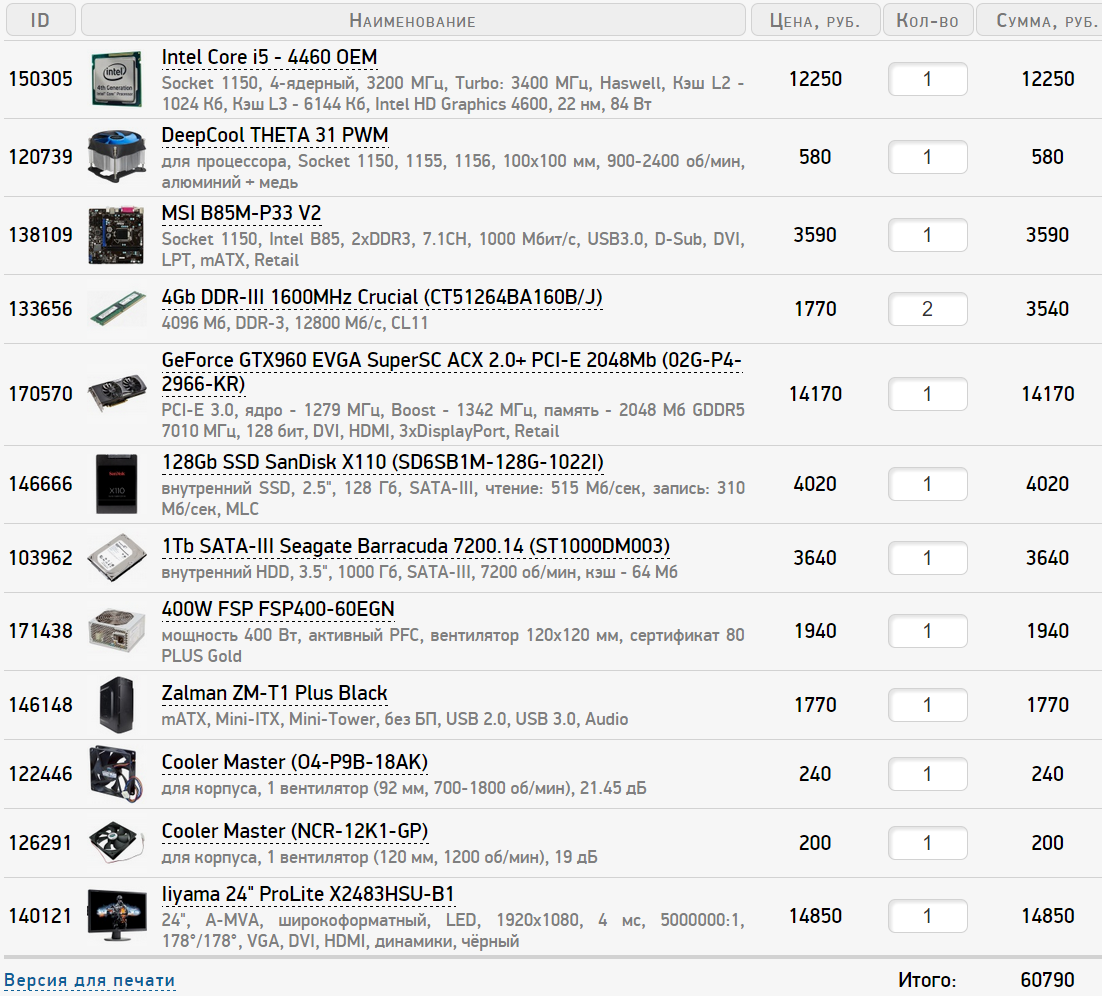
Task: Select product ID 138109
Action: pyautogui.click(x=41, y=235)
